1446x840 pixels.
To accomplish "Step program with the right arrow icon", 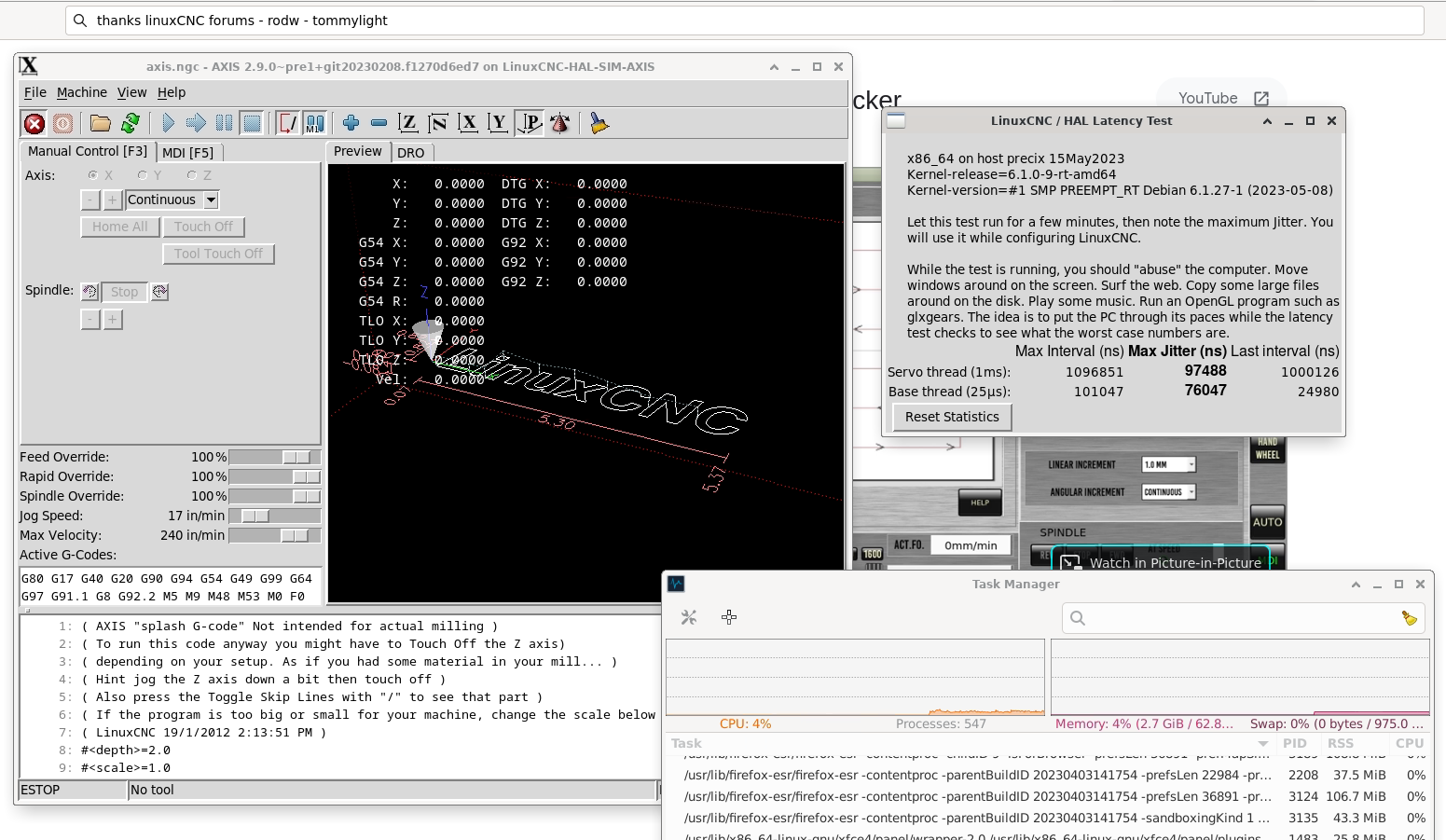I will 196,123.
